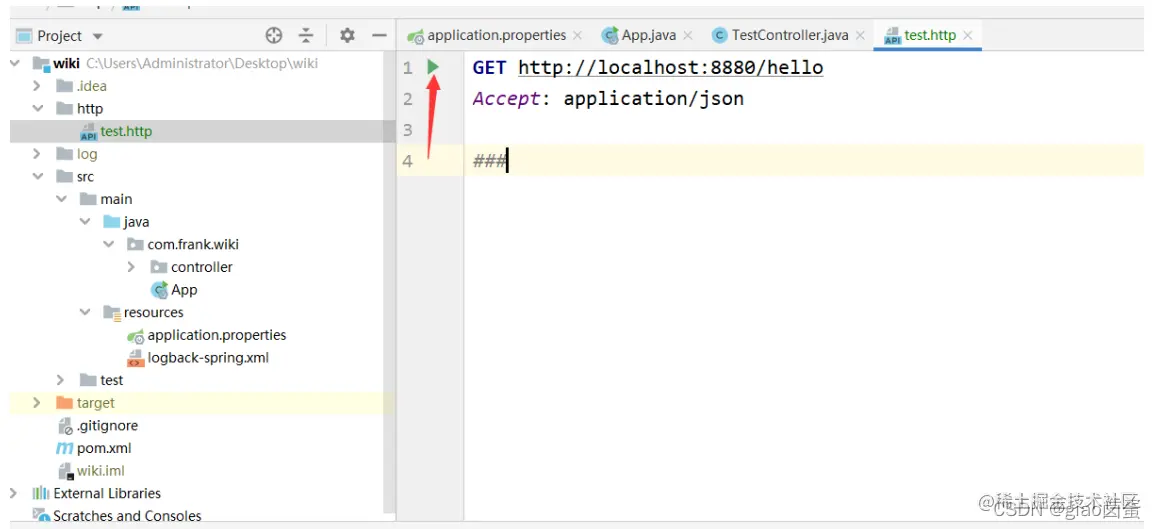Click the .idea folder icon
1156x529 pixels.
click(x=65, y=86)
